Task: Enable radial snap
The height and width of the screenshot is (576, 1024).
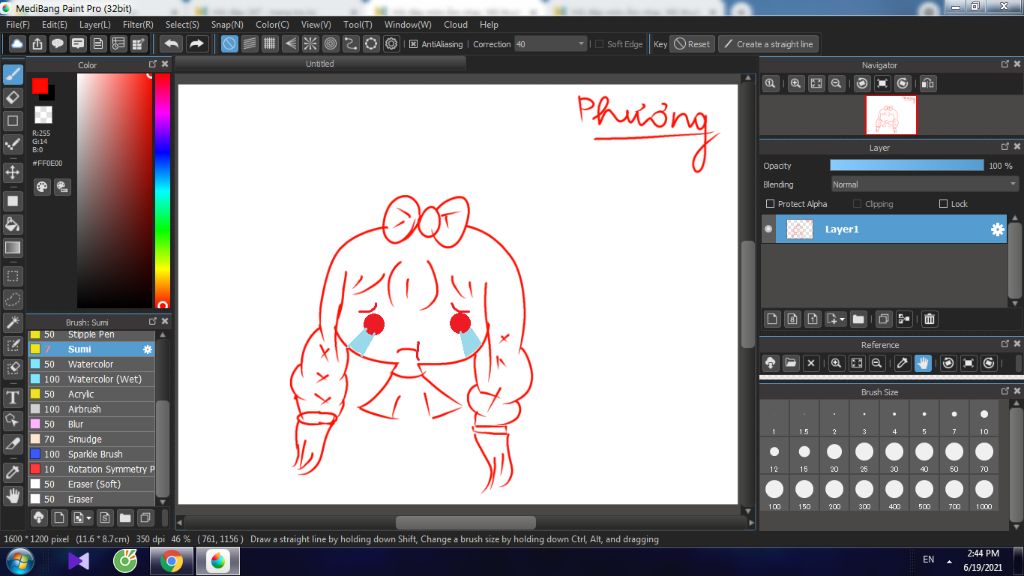Action: coord(310,44)
